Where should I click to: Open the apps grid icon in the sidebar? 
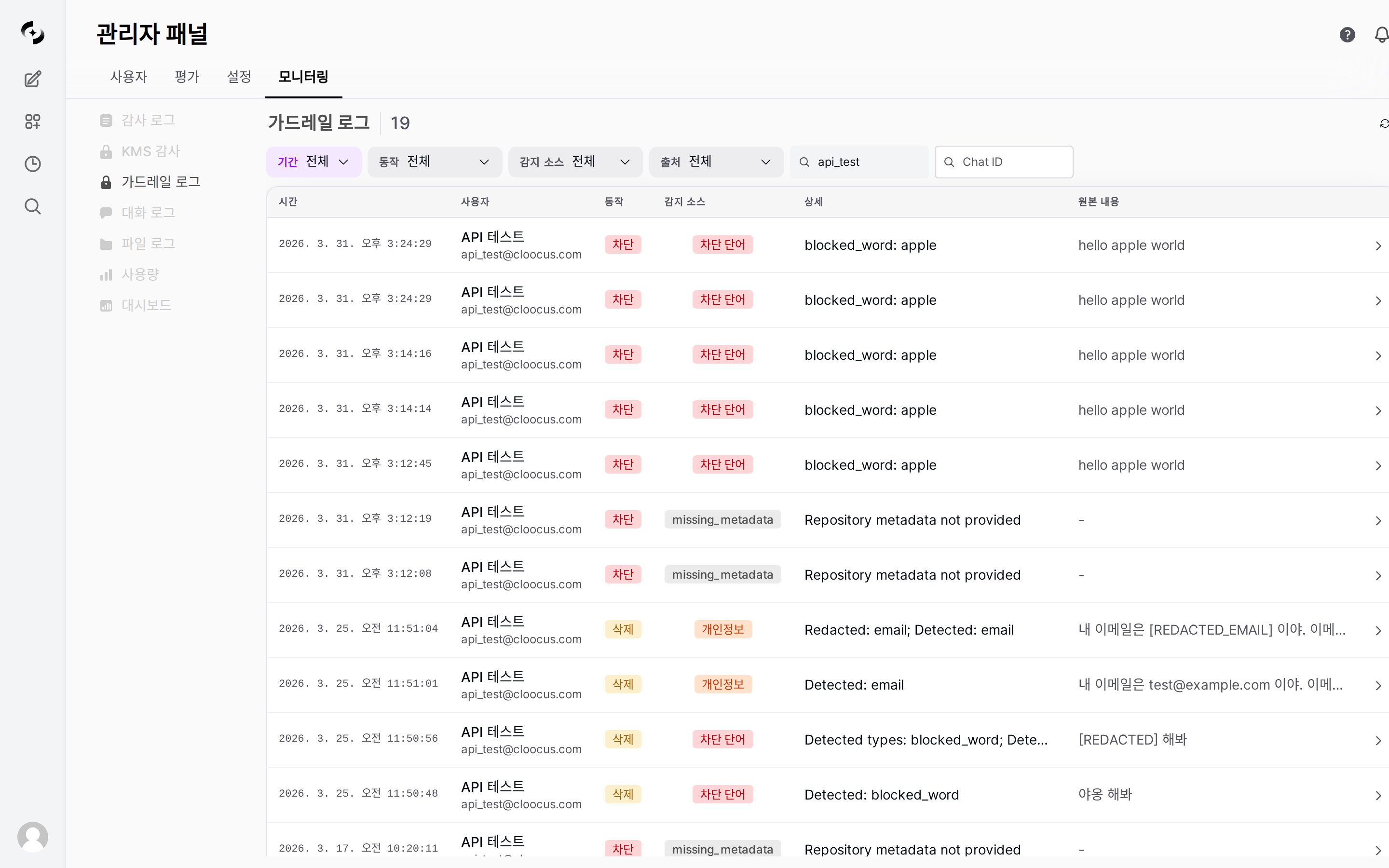(x=33, y=121)
